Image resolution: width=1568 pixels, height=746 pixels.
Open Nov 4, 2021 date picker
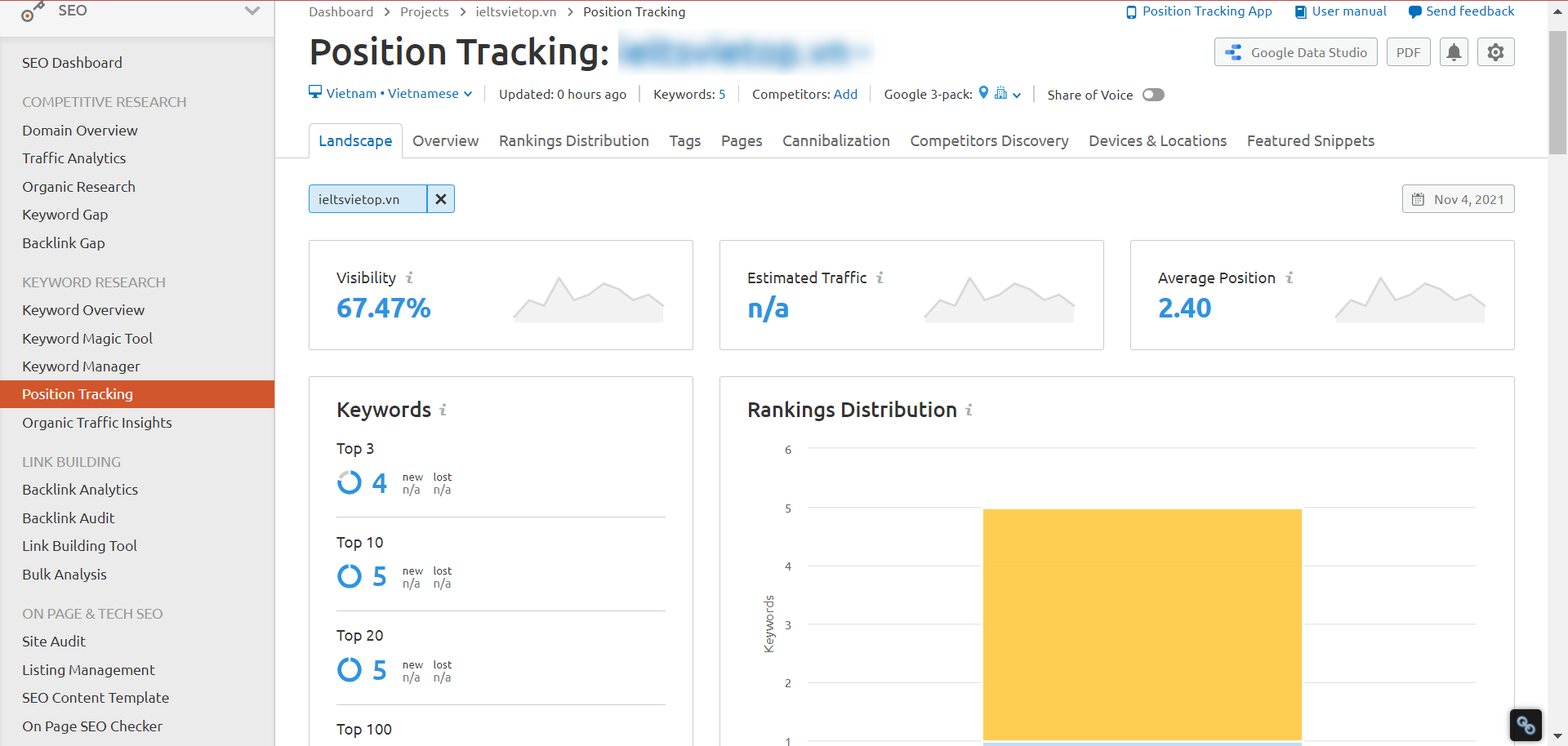point(1459,199)
